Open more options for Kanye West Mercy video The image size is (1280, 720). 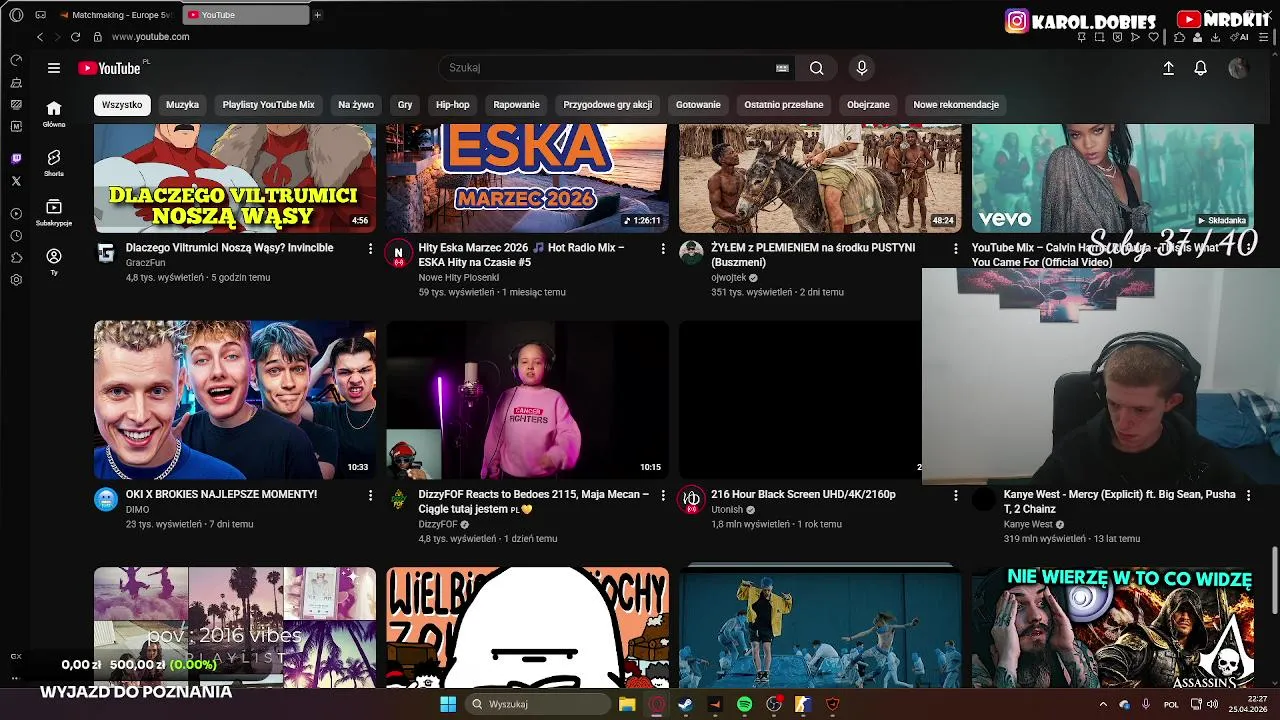tap(1248, 495)
